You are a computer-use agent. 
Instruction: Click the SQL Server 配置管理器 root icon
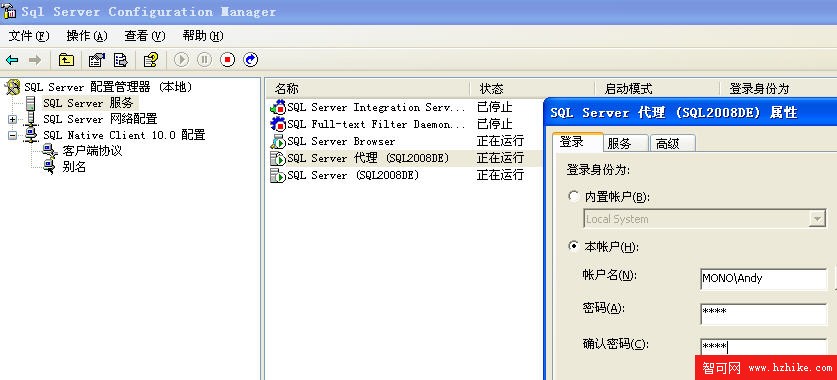[x=12, y=87]
